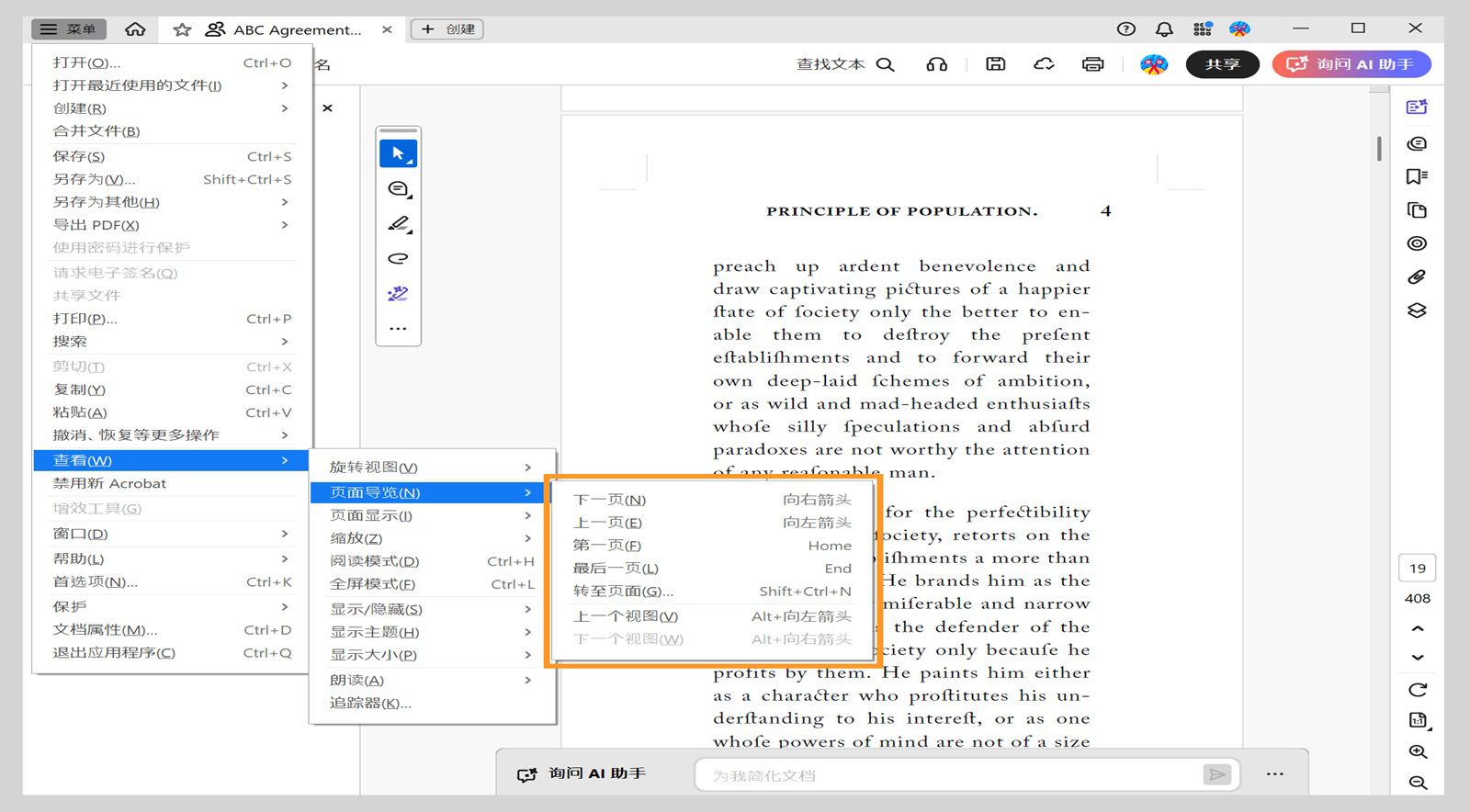Expand the 旋转视图(V) submenu

click(x=432, y=468)
